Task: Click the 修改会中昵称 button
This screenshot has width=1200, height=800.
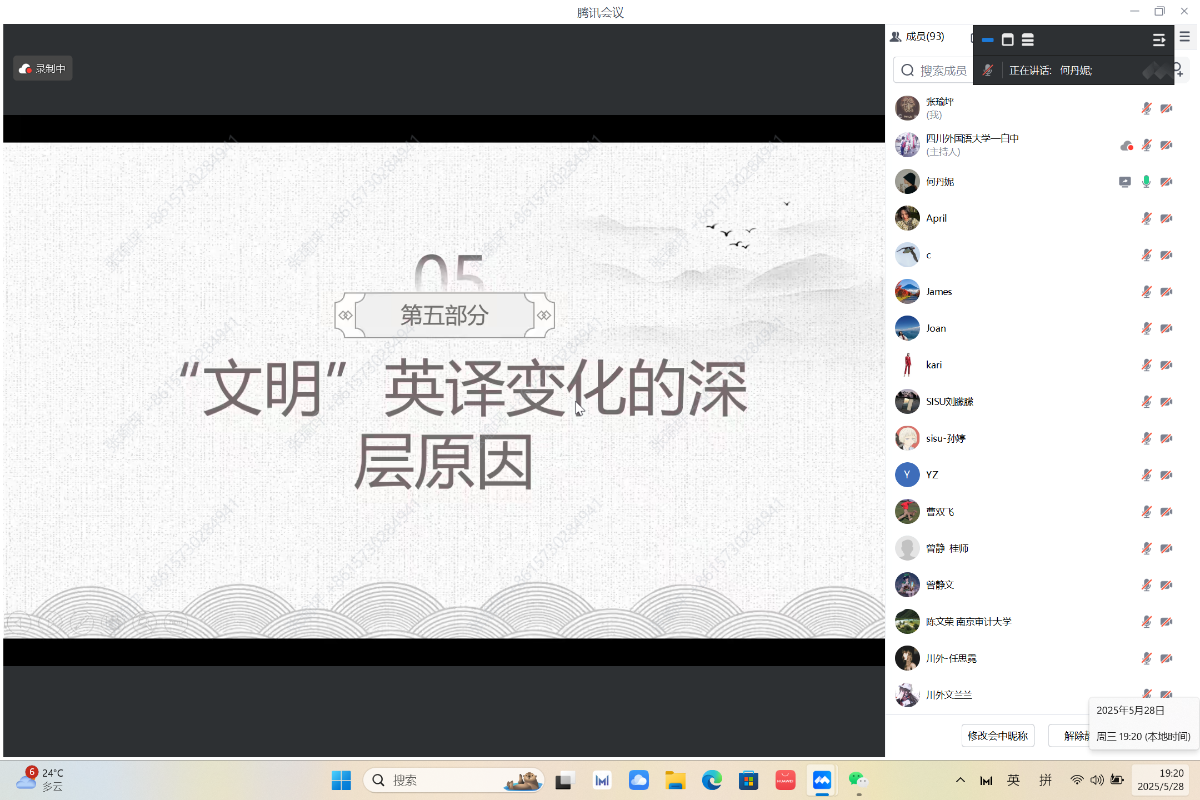Action: click(997, 736)
